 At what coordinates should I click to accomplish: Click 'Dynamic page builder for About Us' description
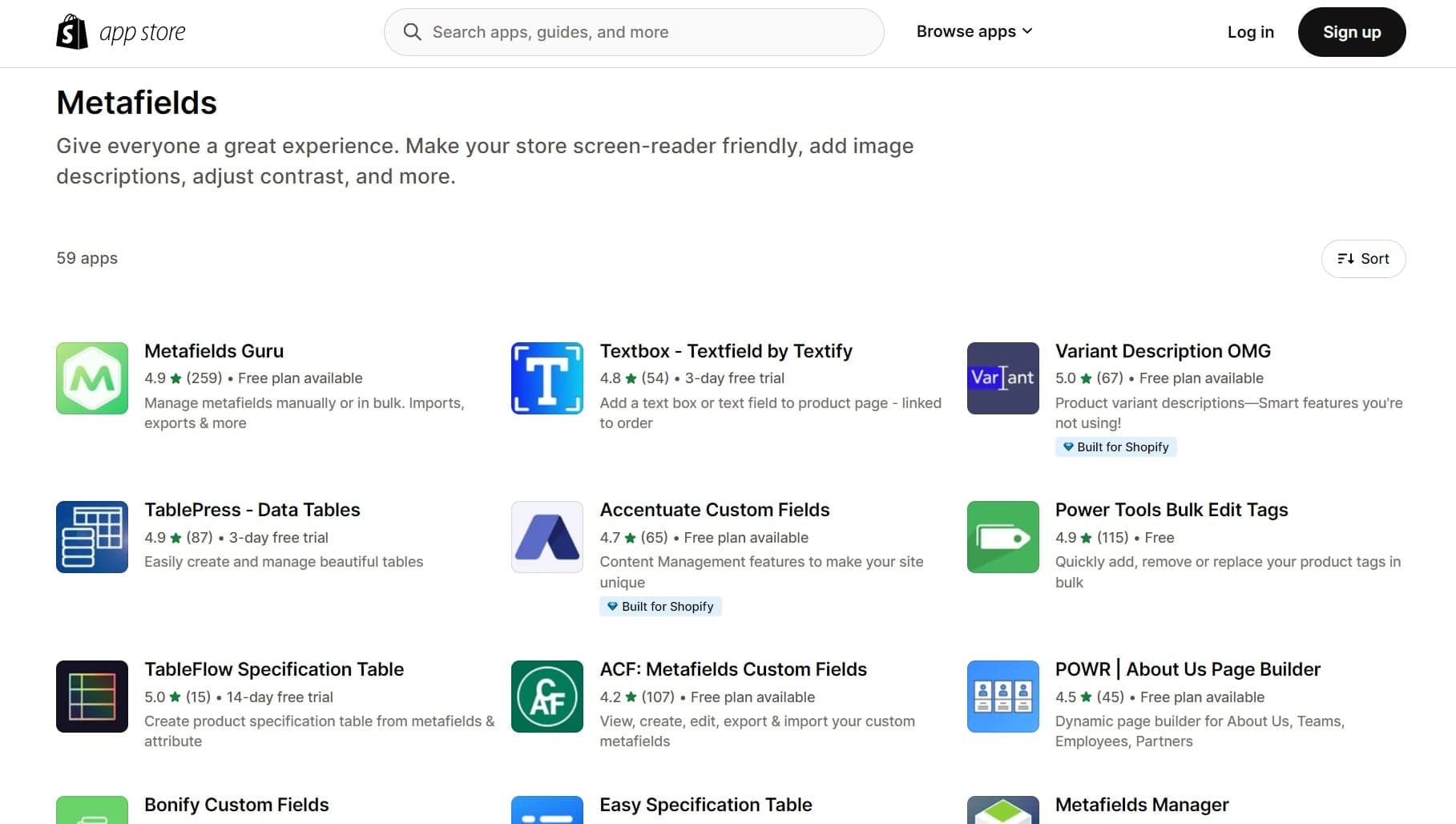(x=1200, y=731)
